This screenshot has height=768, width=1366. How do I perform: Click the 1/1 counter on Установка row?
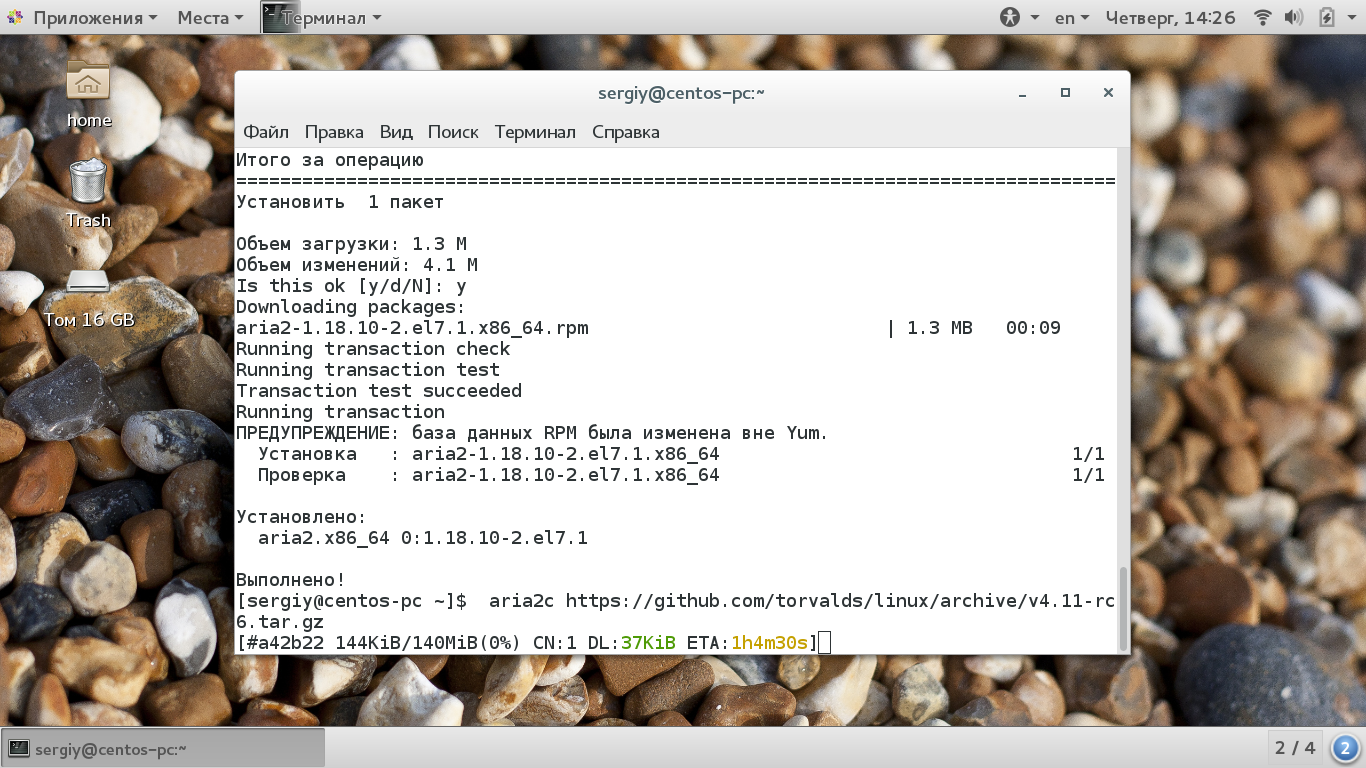[x=1088, y=454]
